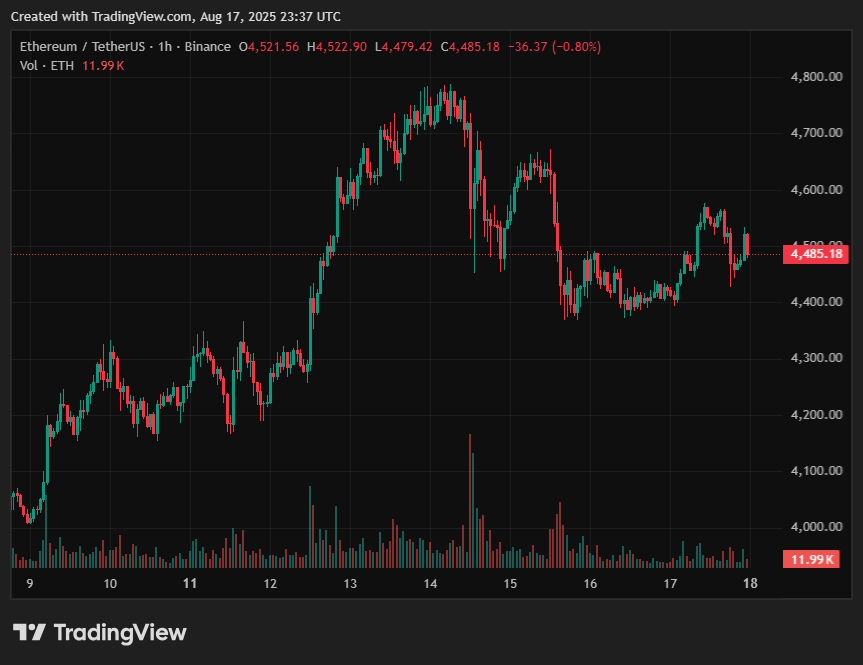Click the Created with TradingView.com caption
The height and width of the screenshot is (665, 863).
[176, 17]
